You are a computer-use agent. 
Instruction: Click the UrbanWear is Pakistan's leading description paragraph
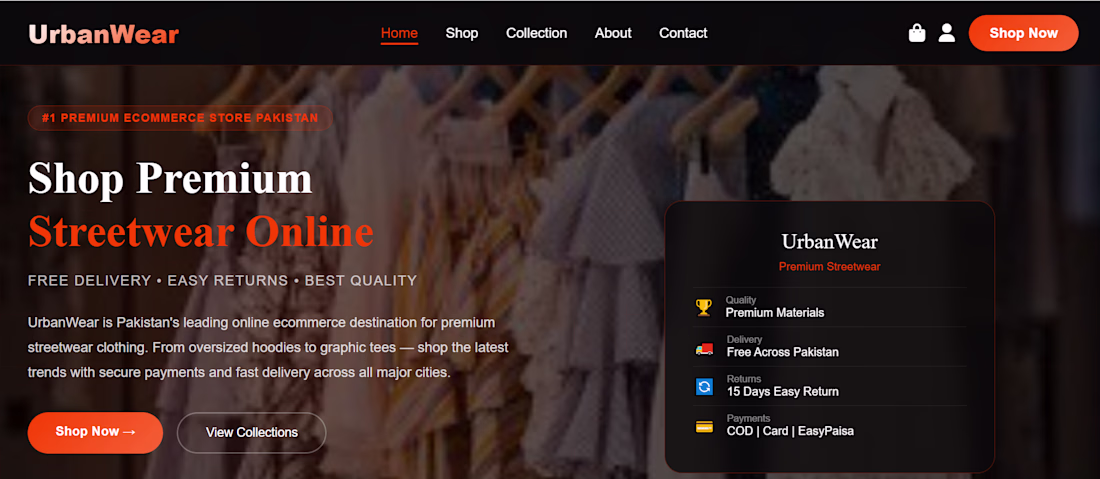pos(268,348)
